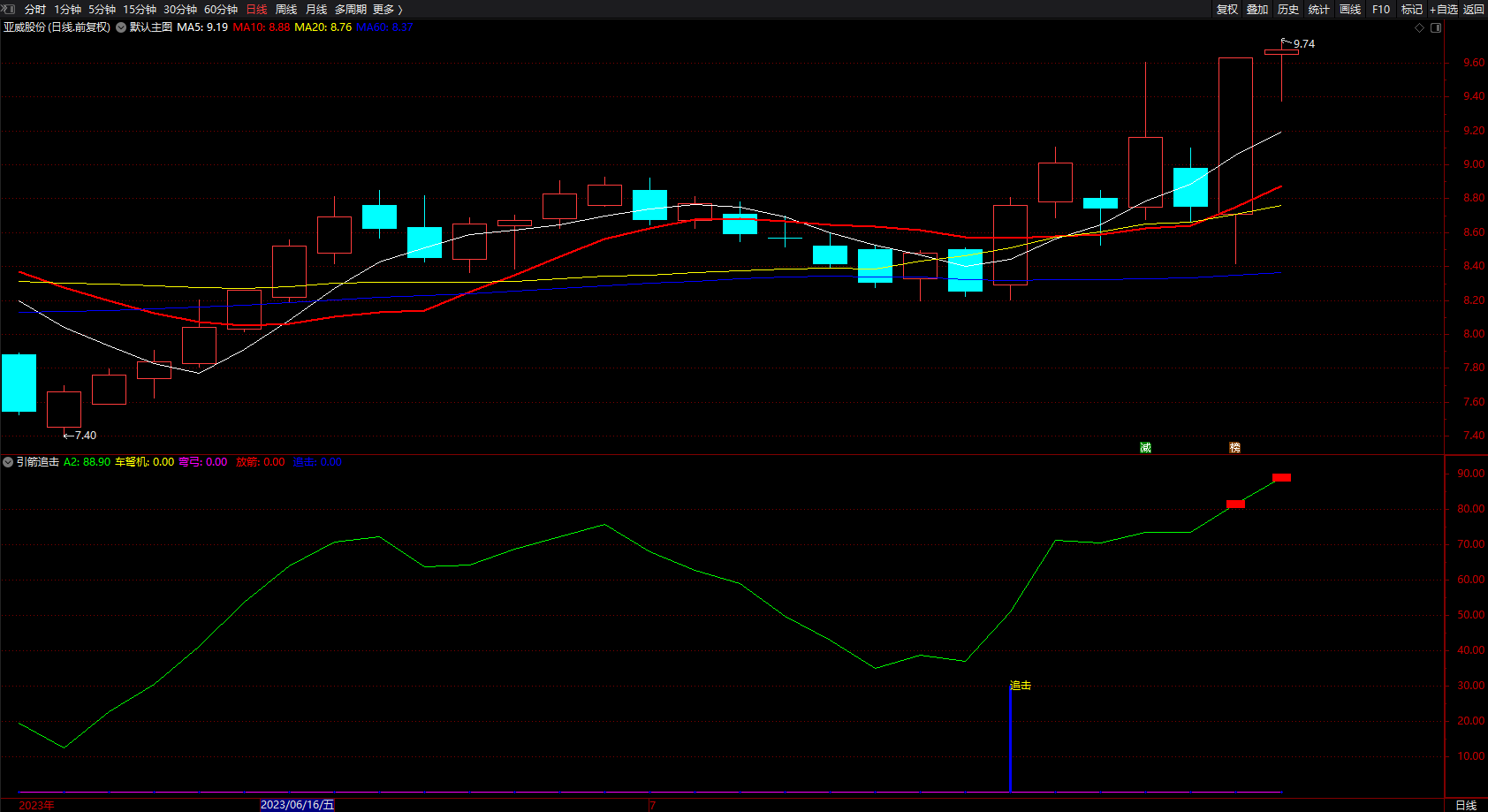Click the 默认主图 main chart label
This screenshot has height=812, width=1488.
pyautogui.click(x=151, y=27)
